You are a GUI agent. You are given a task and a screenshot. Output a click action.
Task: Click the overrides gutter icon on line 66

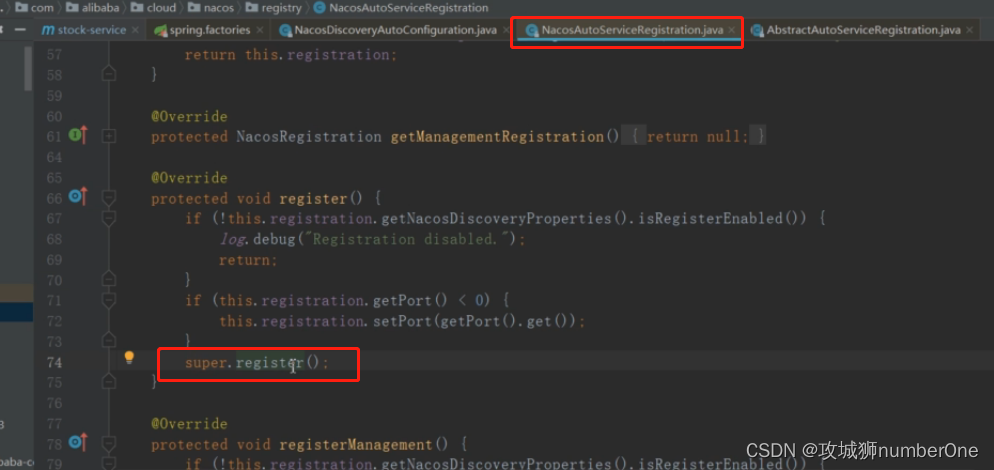[x=77, y=197]
